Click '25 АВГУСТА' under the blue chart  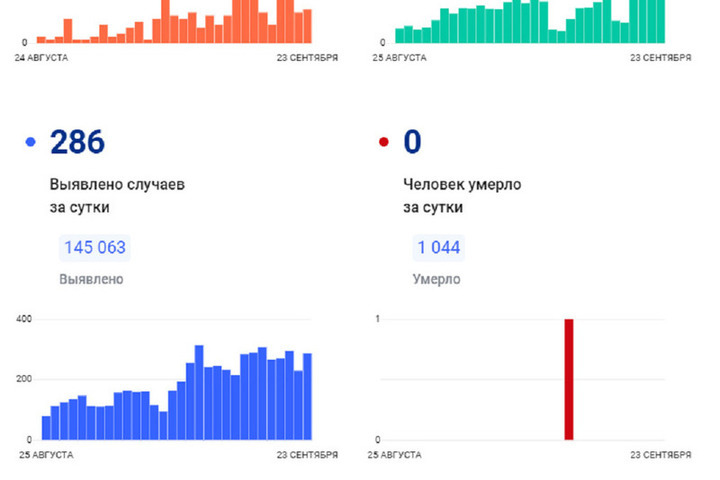46,455
